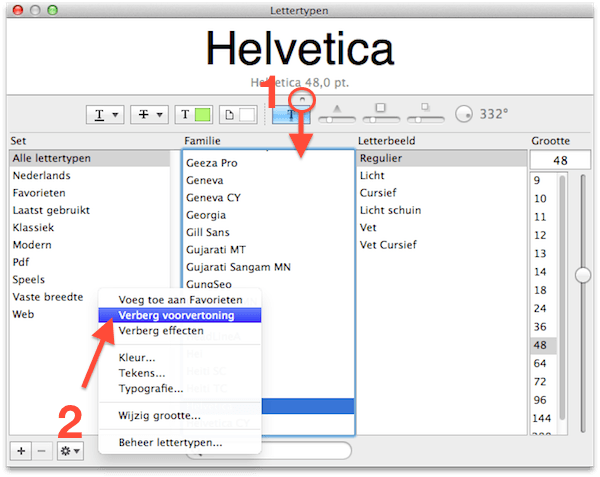Image resolution: width=600 pixels, height=477 pixels.
Task: Select Vet Cursief typeface
Action: 442,245
